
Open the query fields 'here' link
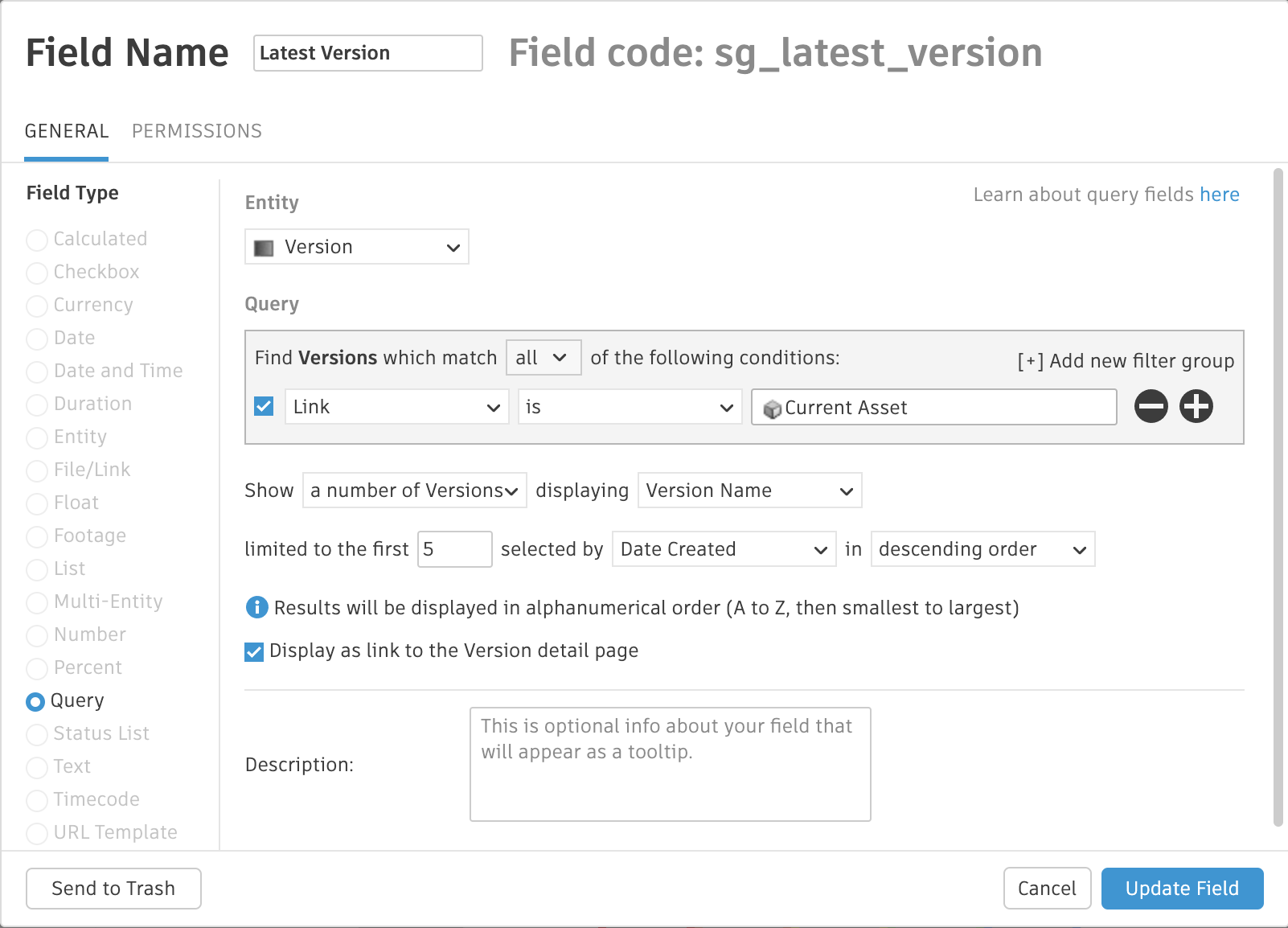tap(1219, 195)
